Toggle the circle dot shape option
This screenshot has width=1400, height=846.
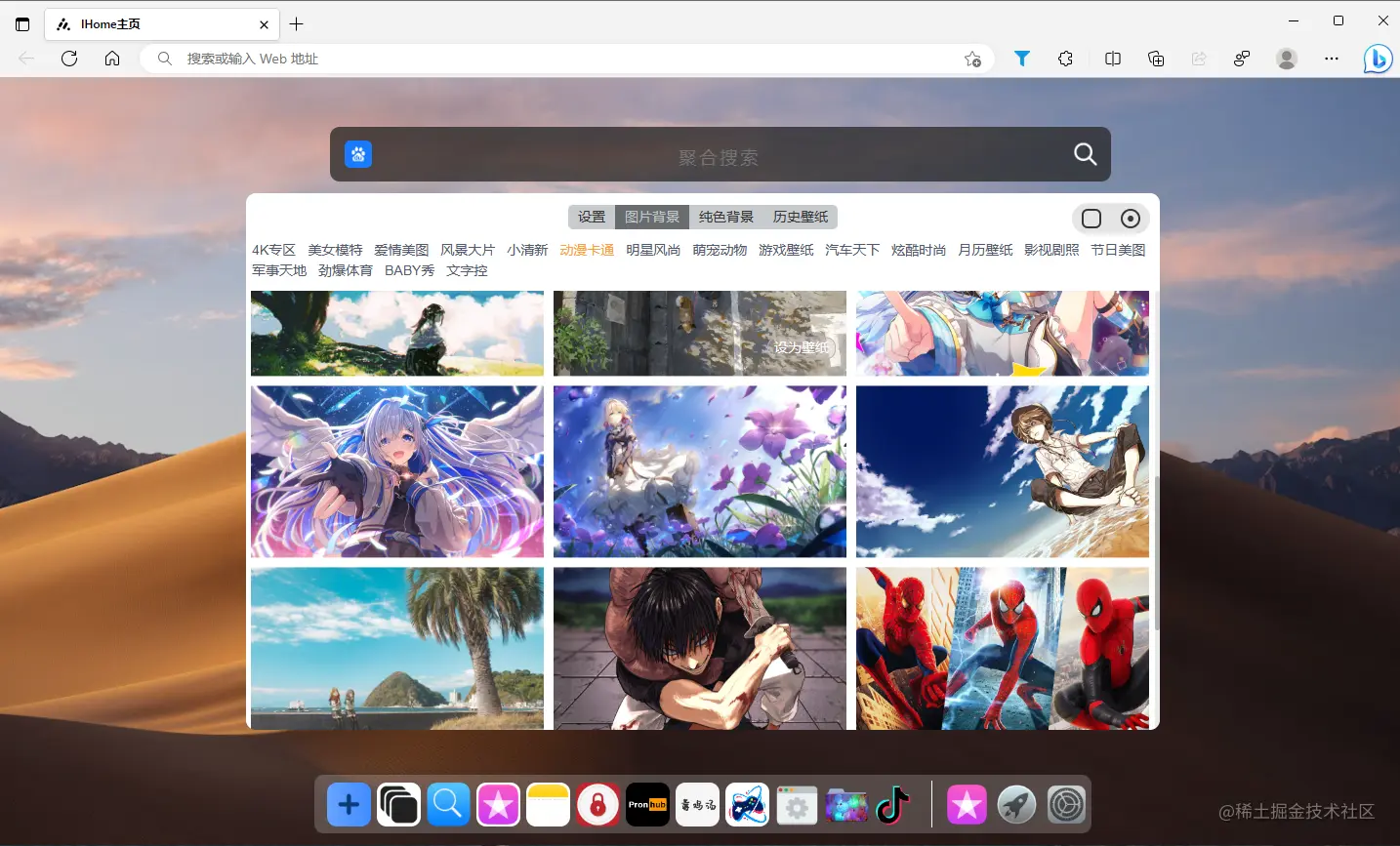pos(1130,219)
